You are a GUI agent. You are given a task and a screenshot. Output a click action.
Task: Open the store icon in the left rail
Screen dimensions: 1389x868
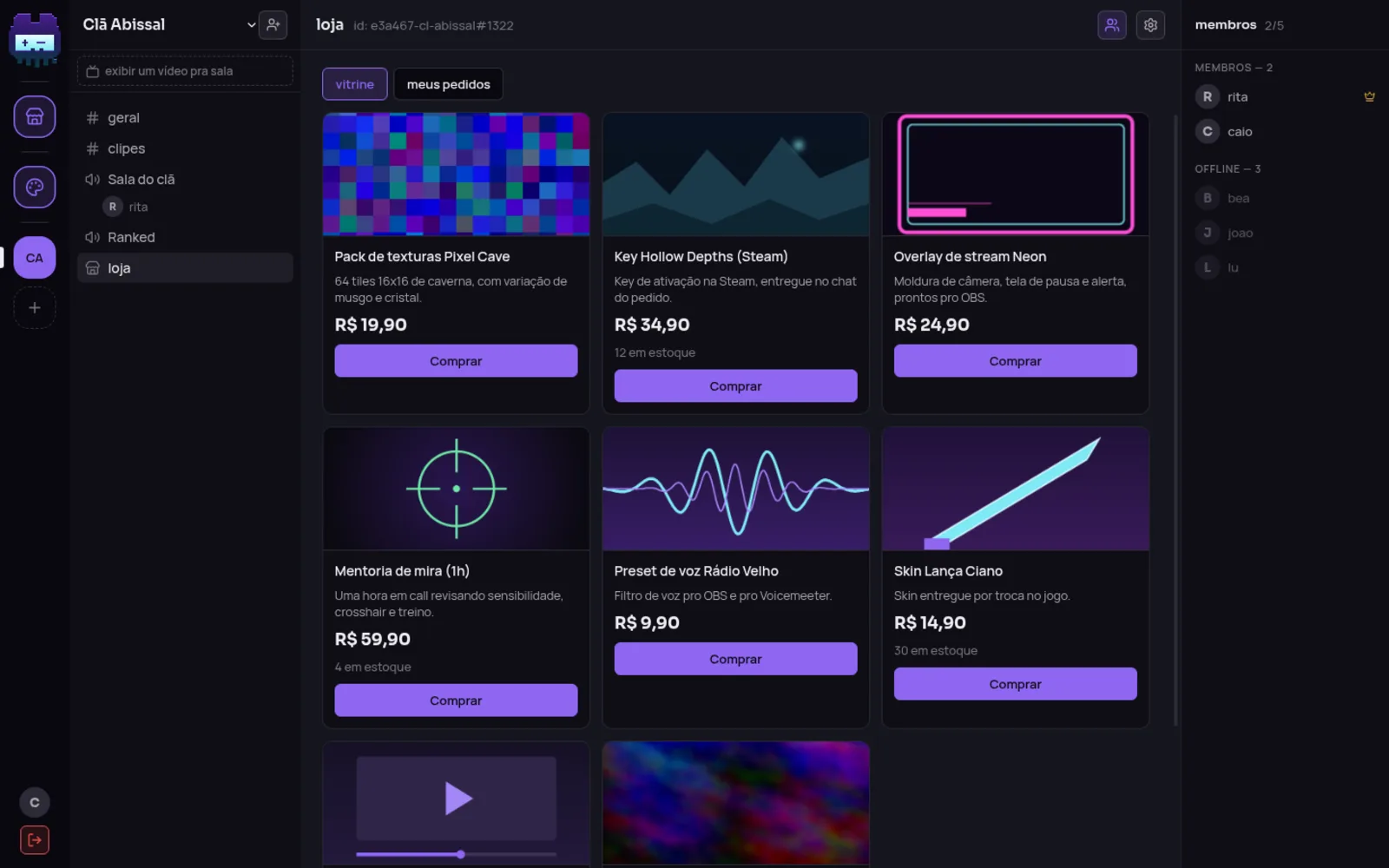click(x=35, y=116)
